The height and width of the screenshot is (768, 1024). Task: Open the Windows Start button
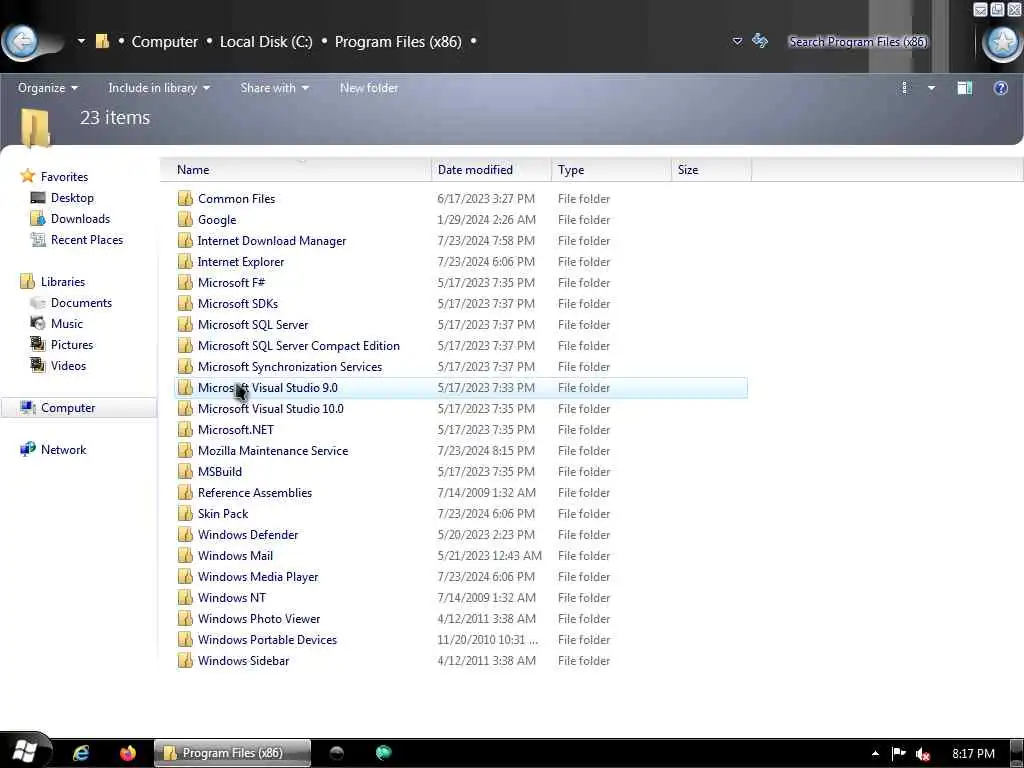tap(24, 752)
